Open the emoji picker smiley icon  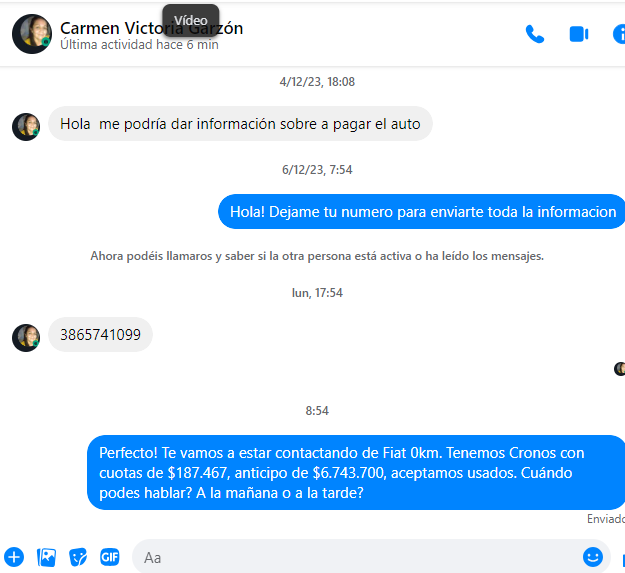point(593,557)
